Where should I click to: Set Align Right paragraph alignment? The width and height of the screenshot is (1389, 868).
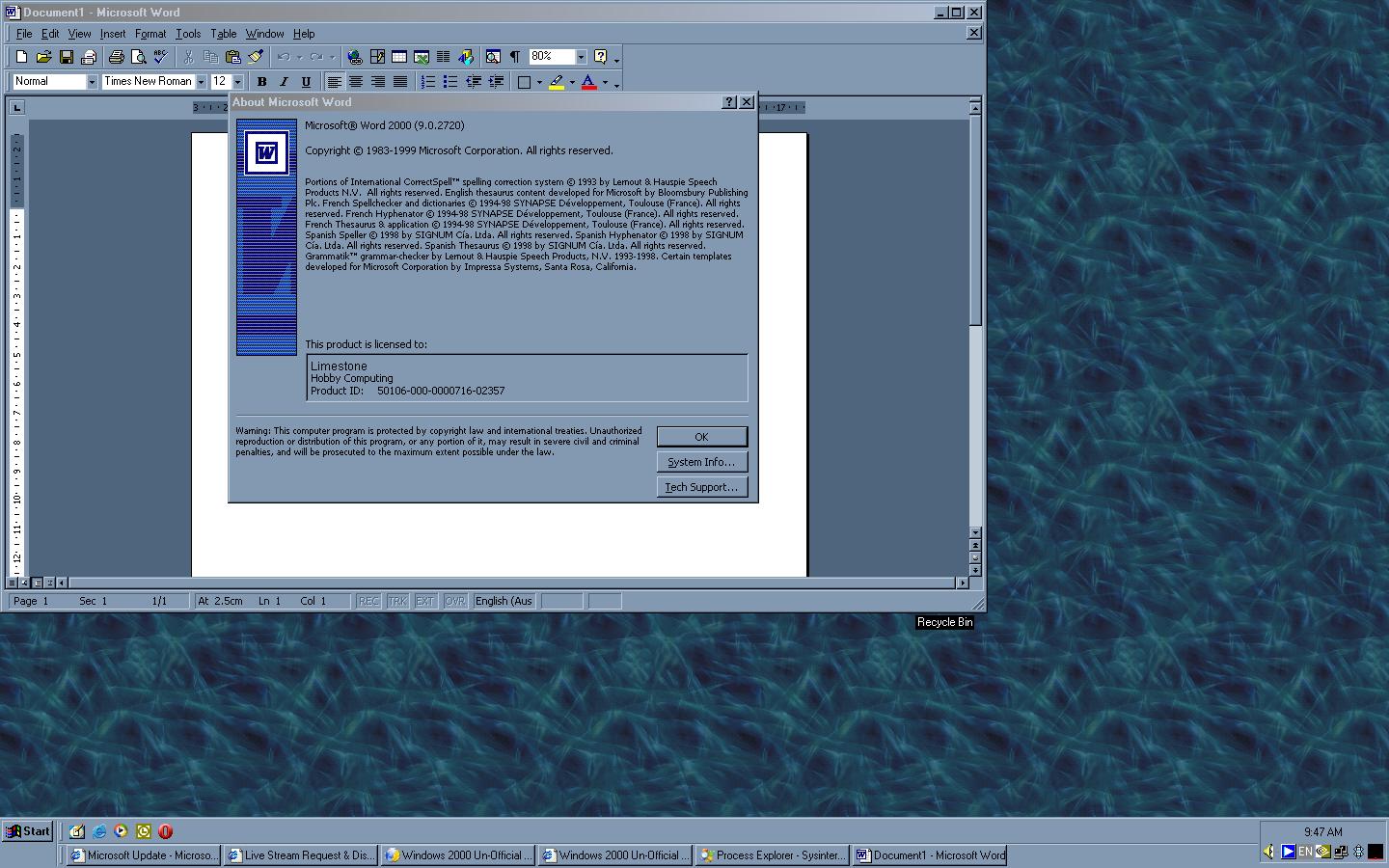378,82
